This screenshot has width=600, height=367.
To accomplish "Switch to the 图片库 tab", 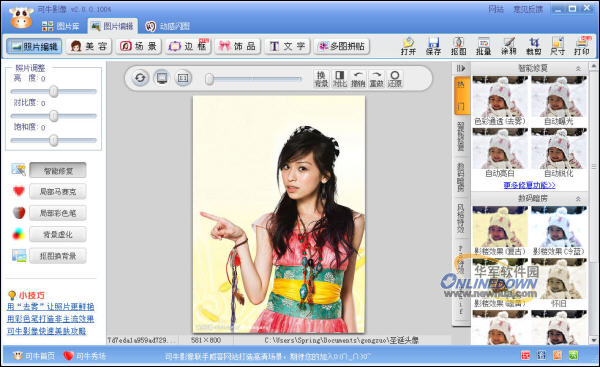I will (x=60, y=26).
